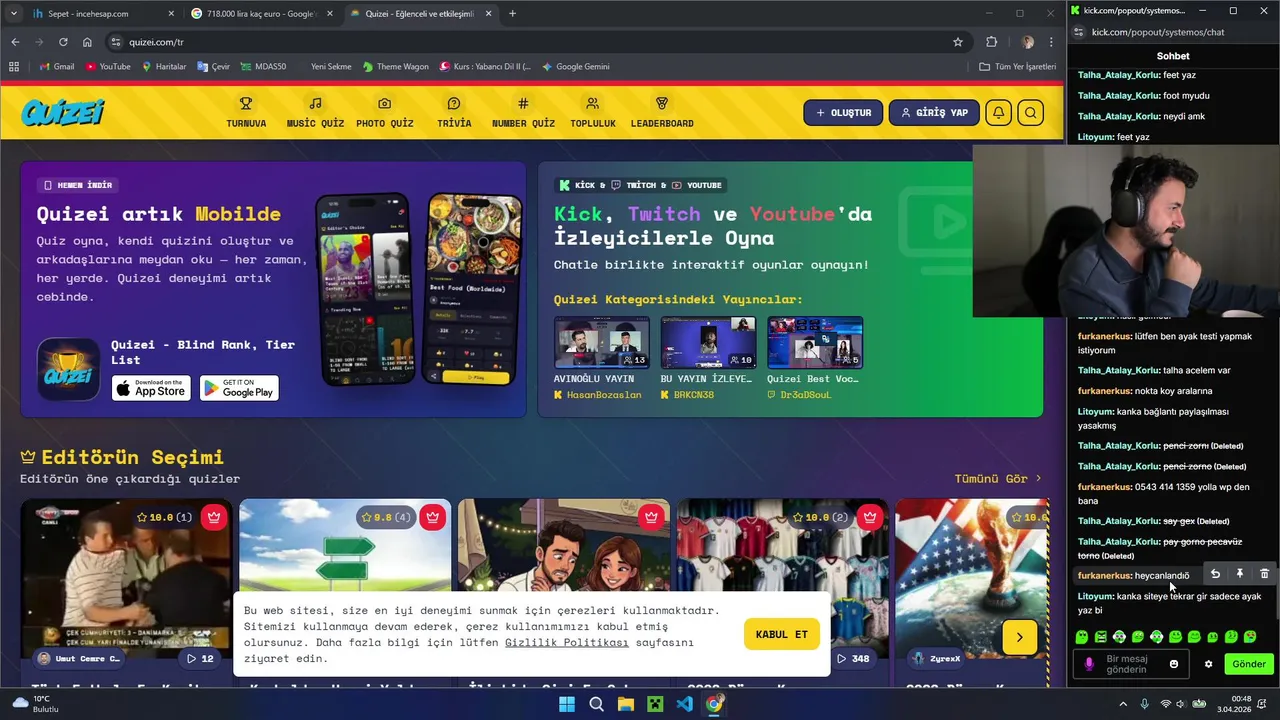
Task: Go to Photo Quiz page
Action: [x=385, y=112]
